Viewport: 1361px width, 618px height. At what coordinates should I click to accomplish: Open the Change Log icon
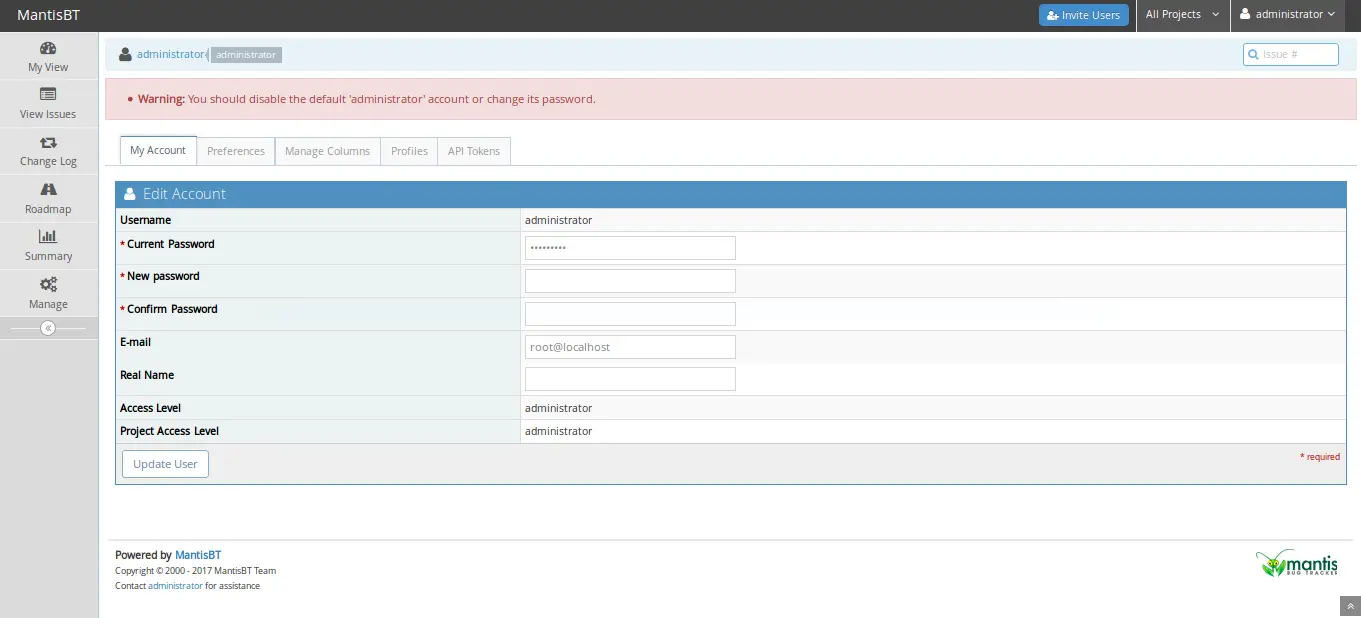[x=48, y=142]
